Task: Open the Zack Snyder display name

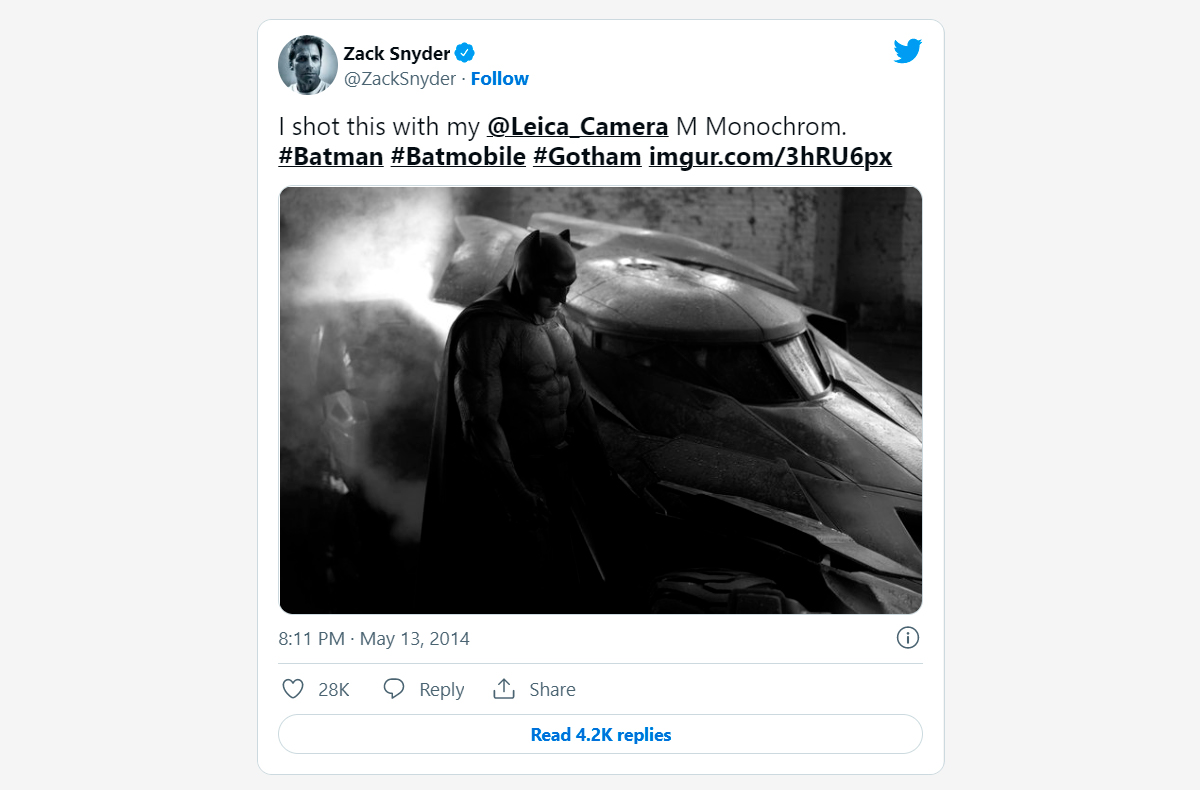Action: (x=397, y=53)
